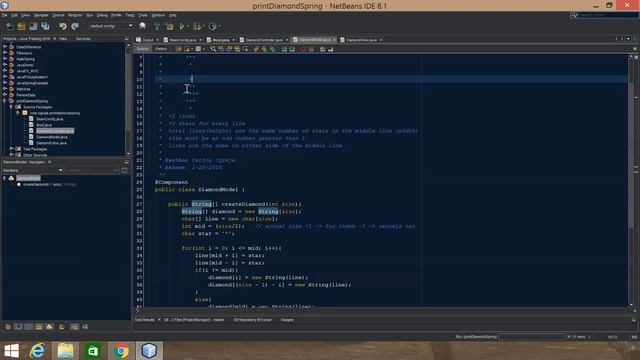Click the Redo arrow icon
Screen dimensions: 640x360
pyautogui.click(x=75, y=27)
